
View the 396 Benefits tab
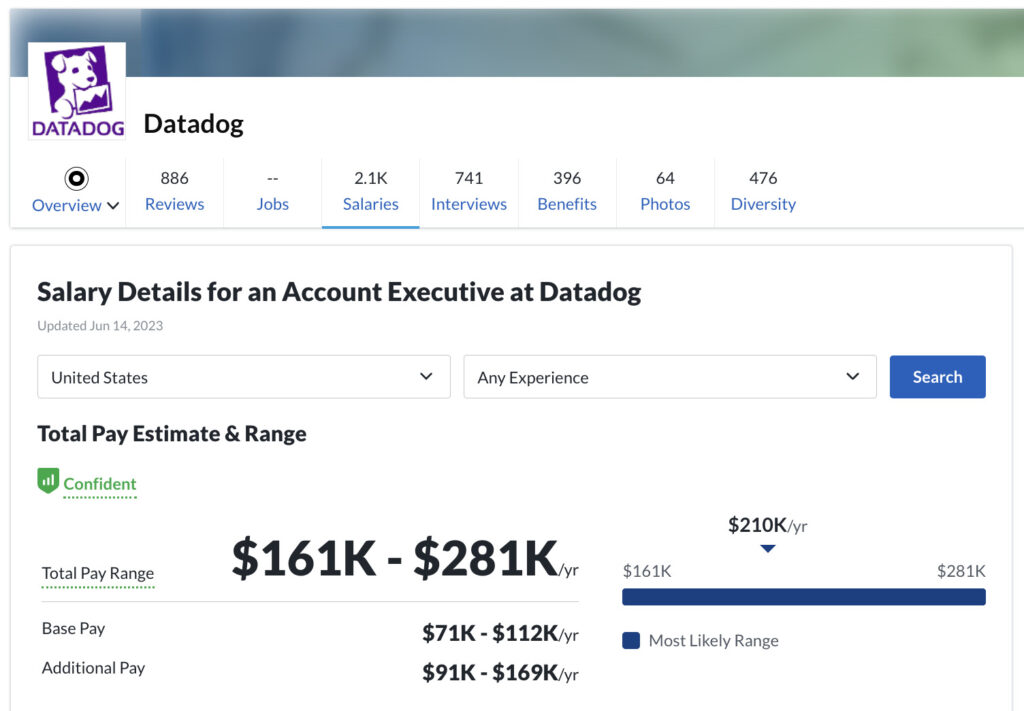[567, 192]
